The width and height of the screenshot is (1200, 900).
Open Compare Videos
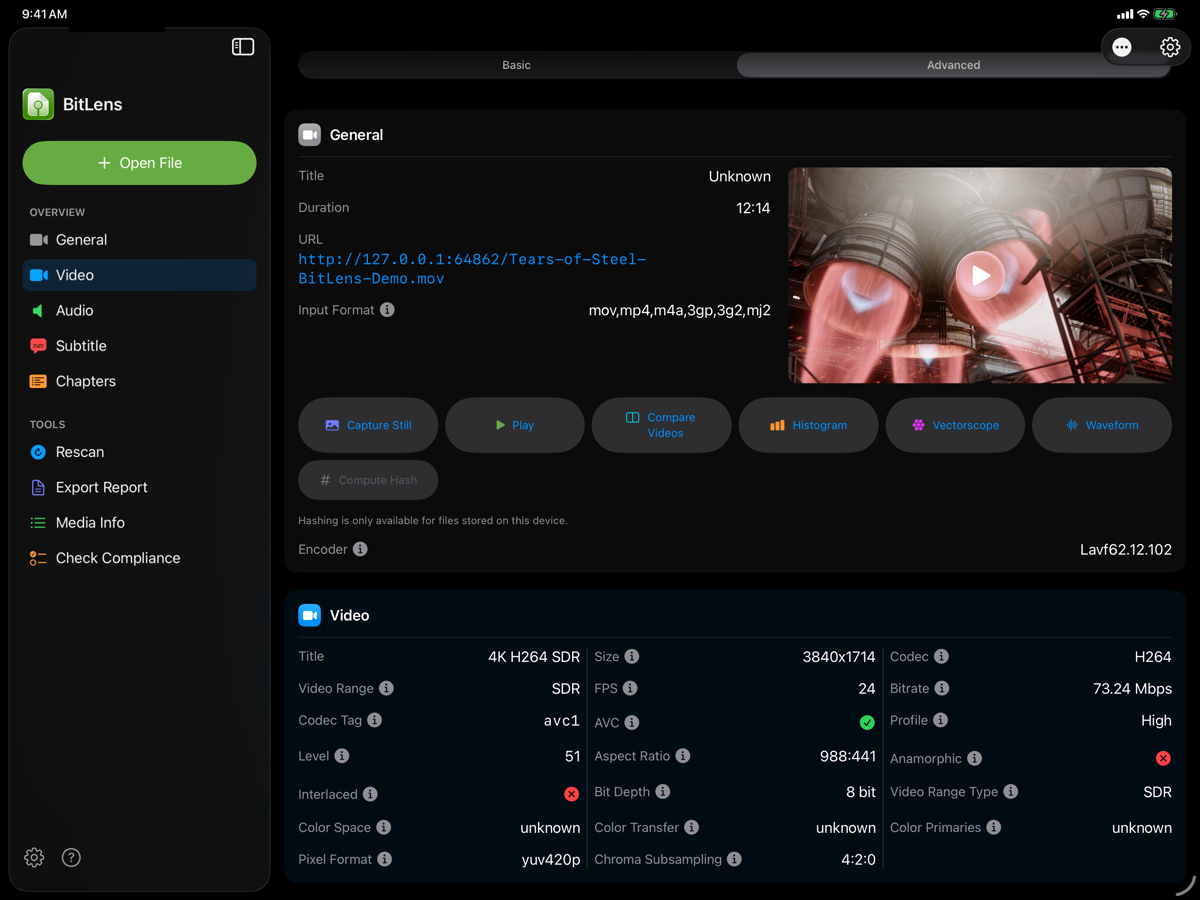(x=662, y=425)
